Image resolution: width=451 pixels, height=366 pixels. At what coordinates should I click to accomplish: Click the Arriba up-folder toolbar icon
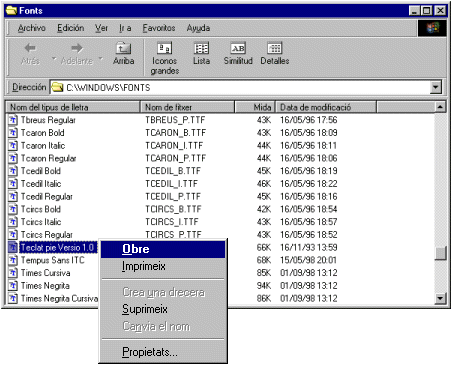pyautogui.click(x=123, y=49)
